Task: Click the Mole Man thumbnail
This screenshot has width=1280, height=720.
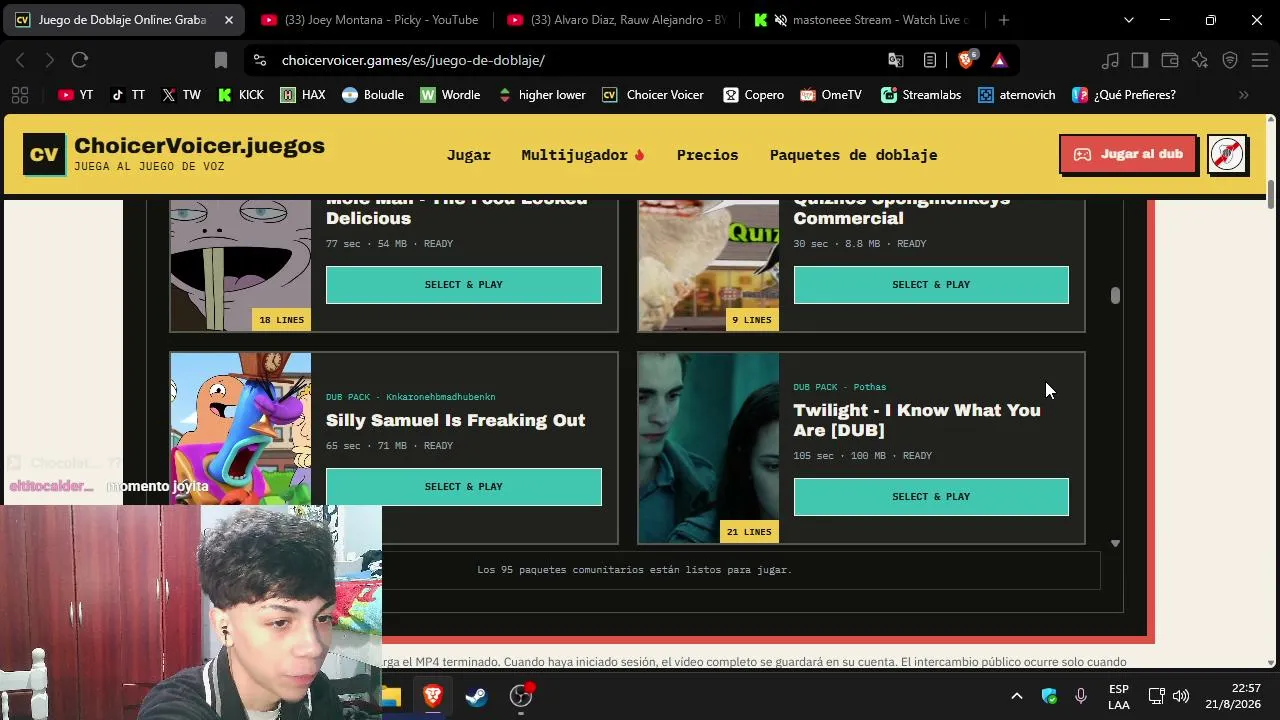Action: (x=241, y=265)
